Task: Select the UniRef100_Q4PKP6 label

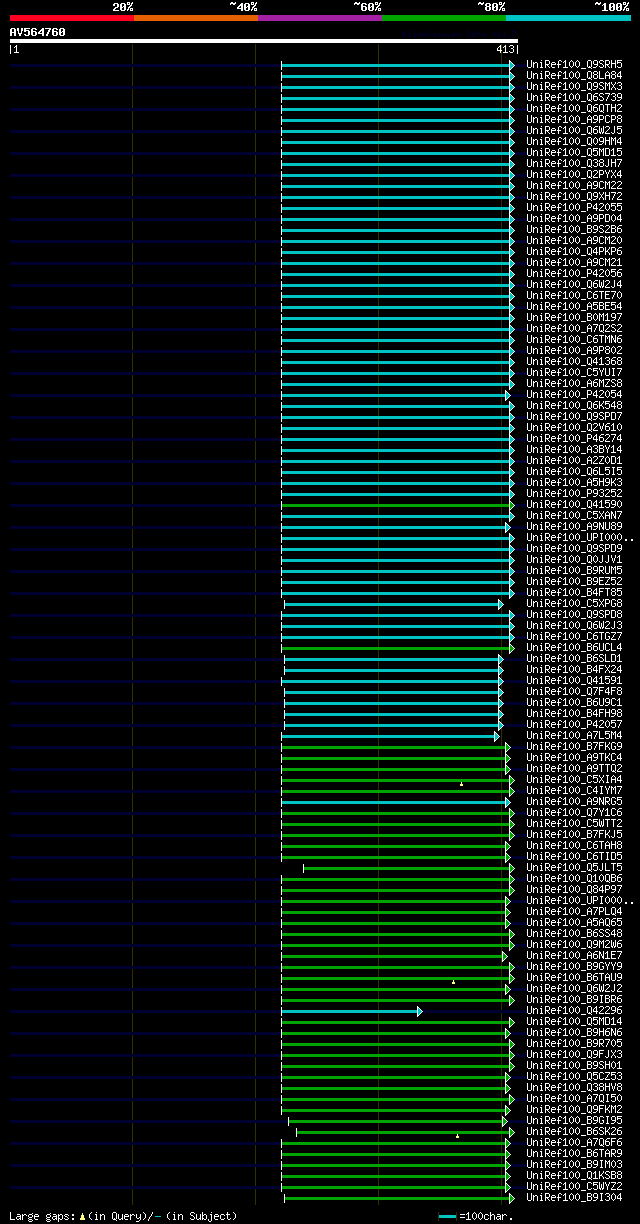Action: 574,251
